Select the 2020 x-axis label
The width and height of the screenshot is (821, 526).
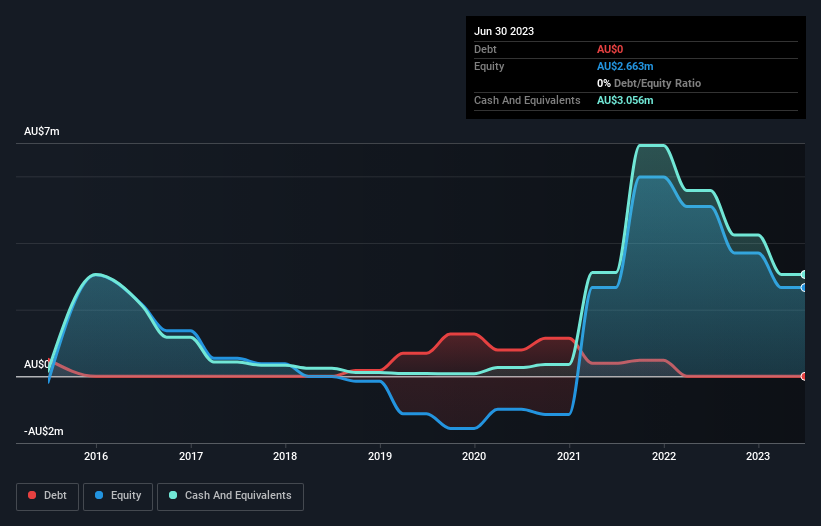[x=474, y=456]
